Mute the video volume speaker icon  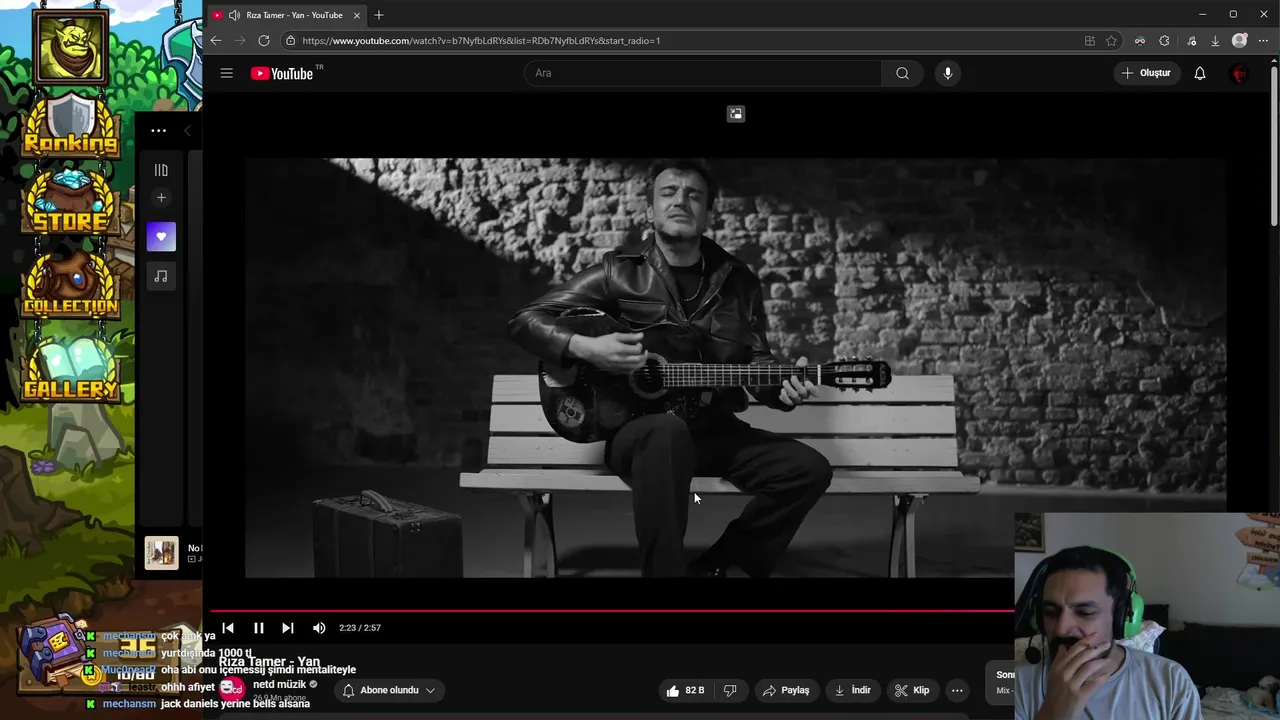pyautogui.click(x=319, y=628)
